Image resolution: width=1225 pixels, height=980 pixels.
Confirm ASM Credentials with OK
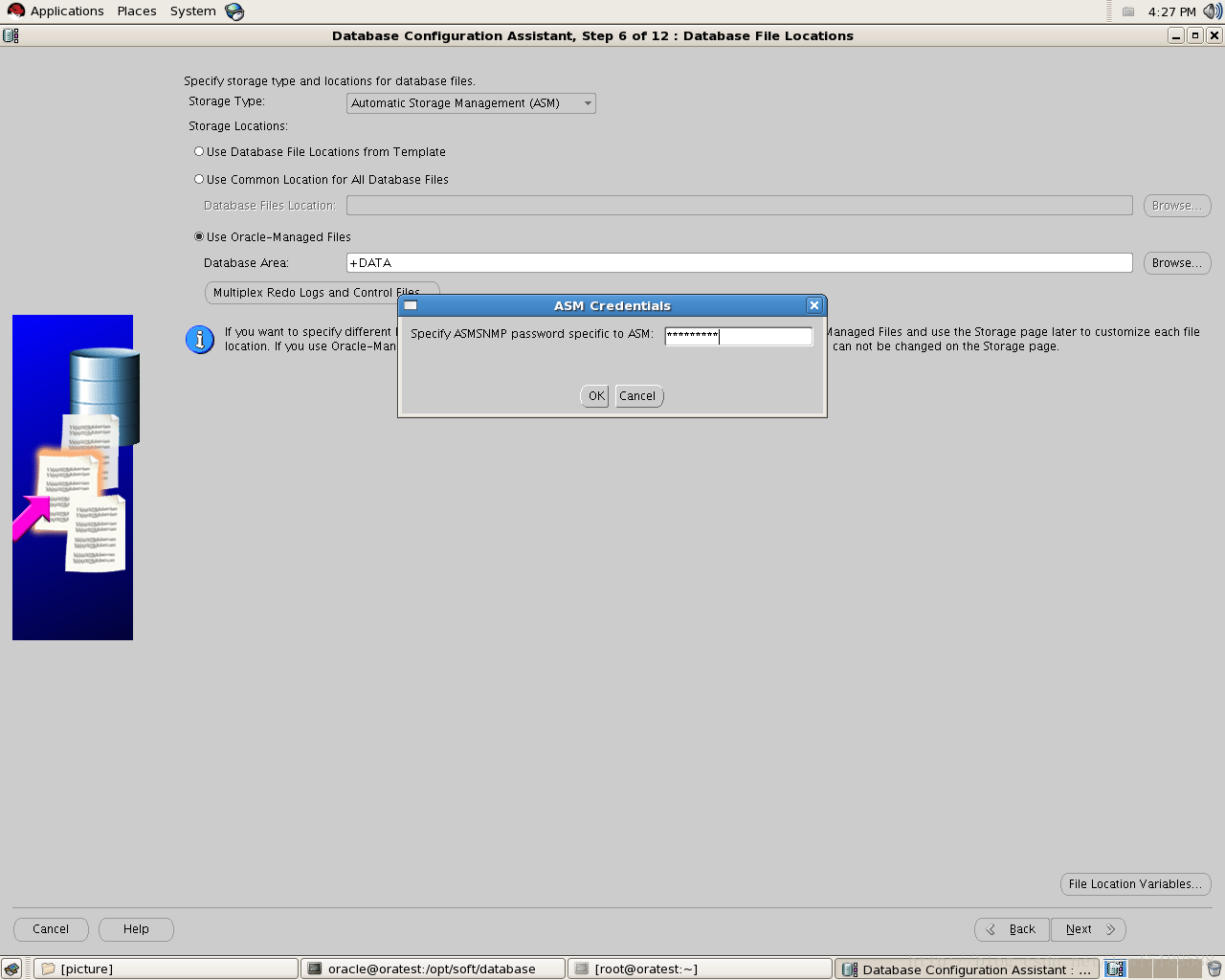click(595, 396)
